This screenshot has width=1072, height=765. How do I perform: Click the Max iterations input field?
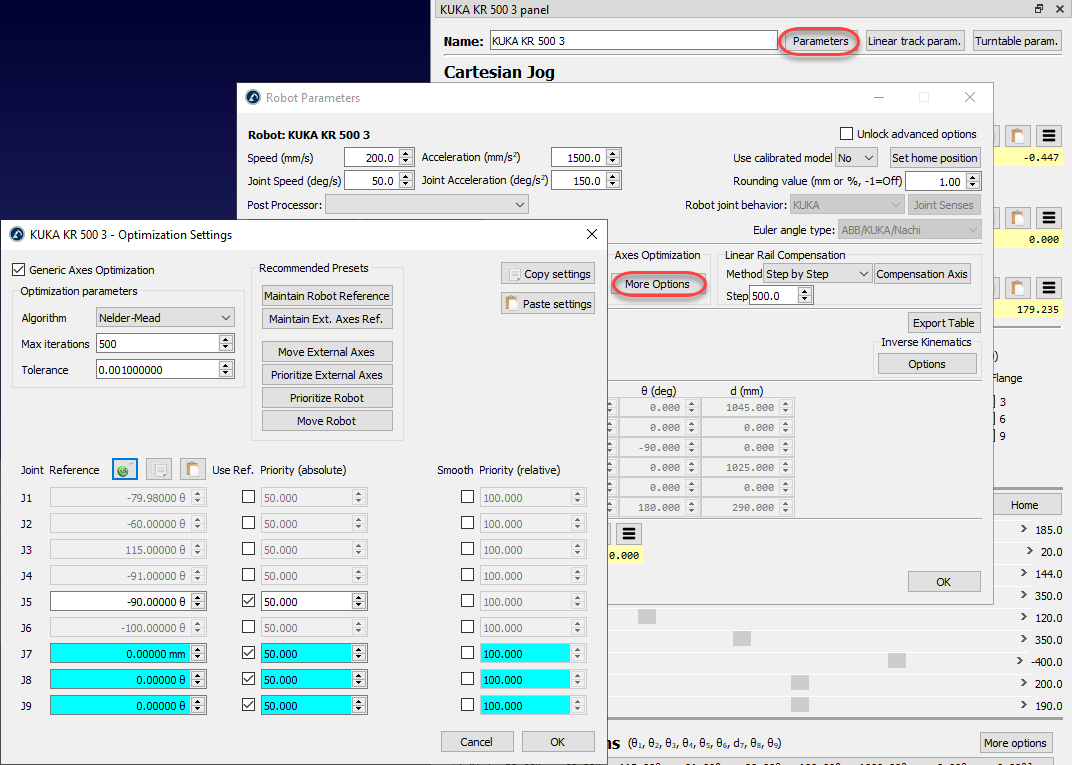click(x=157, y=344)
